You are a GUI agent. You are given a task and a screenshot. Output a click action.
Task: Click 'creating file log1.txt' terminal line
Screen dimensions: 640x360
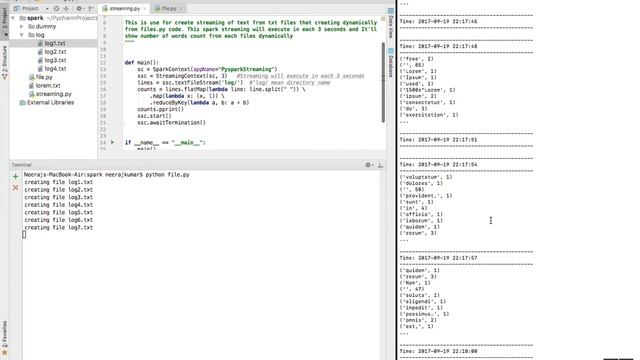coord(58,182)
